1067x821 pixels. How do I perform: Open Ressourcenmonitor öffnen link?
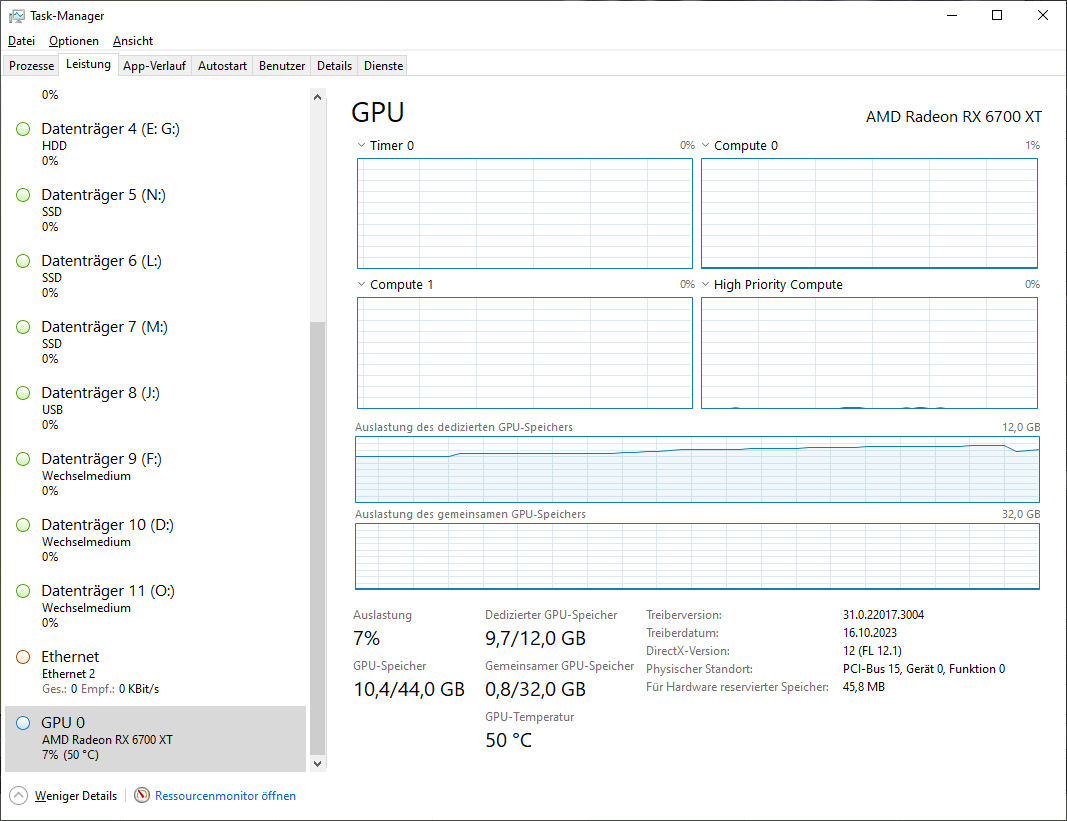point(225,796)
